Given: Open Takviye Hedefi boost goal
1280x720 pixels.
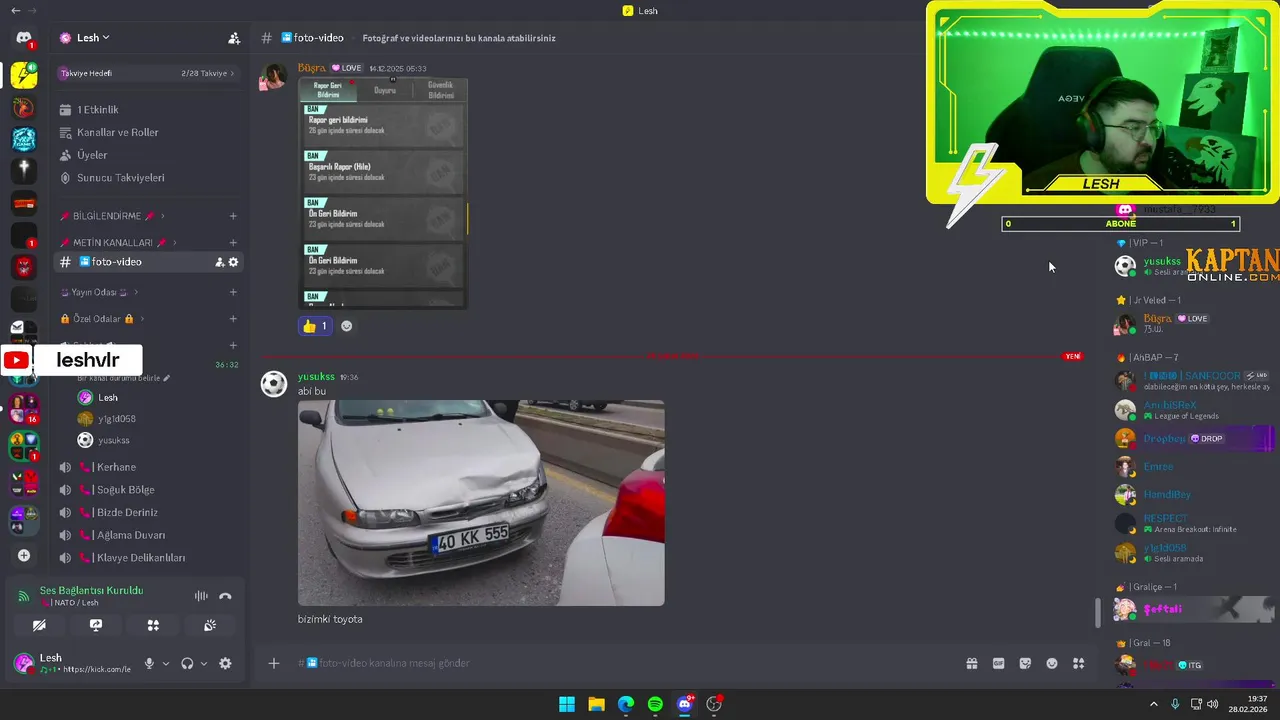Looking at the screenshot, I should tap(147, 73).
